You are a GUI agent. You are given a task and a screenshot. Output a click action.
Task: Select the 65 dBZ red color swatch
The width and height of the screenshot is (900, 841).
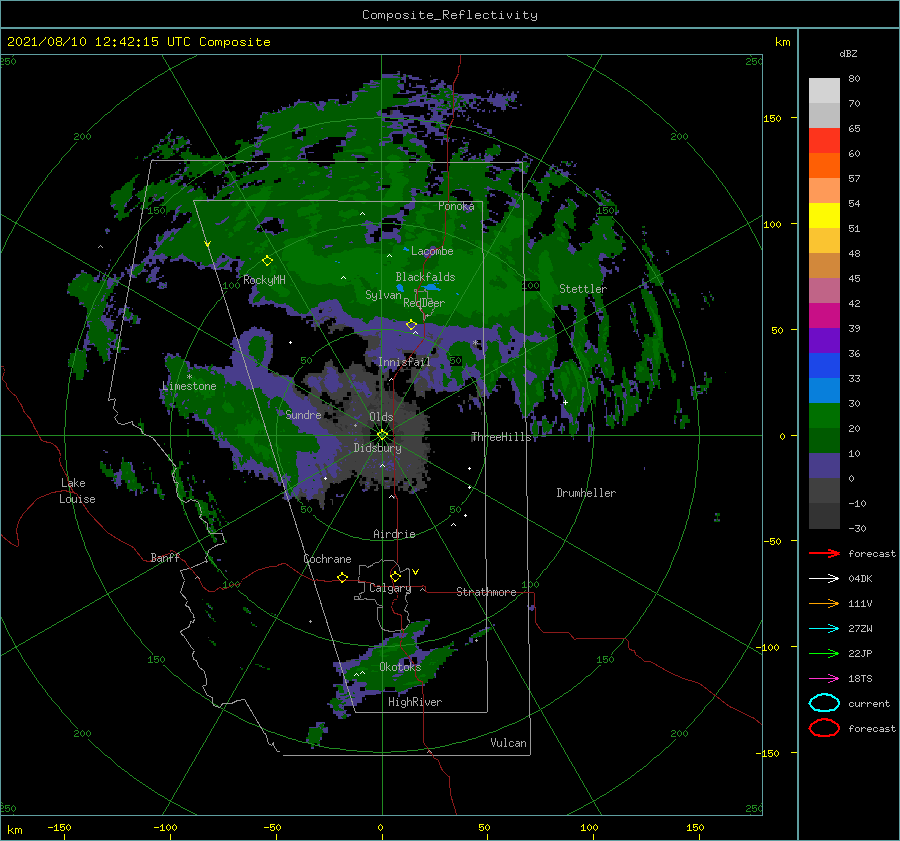point(824,141)
